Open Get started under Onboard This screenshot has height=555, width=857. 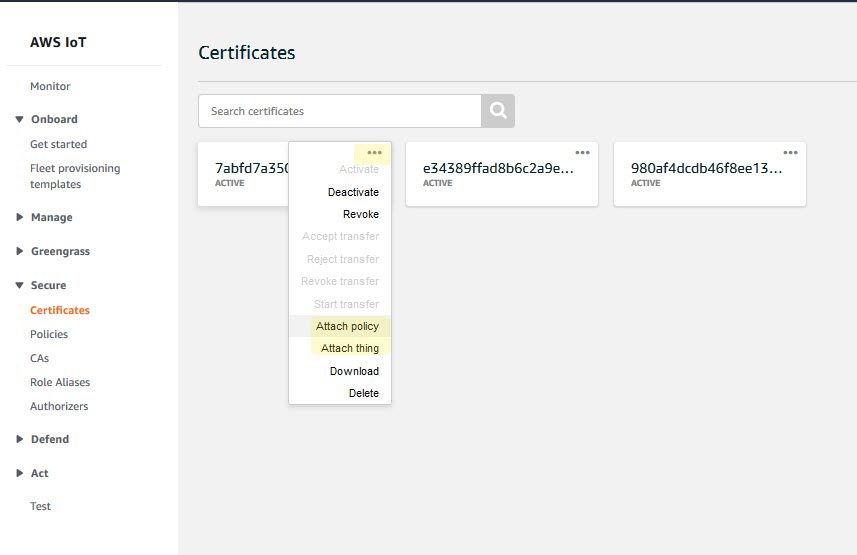pyautogui.click(x=58, y=144)
